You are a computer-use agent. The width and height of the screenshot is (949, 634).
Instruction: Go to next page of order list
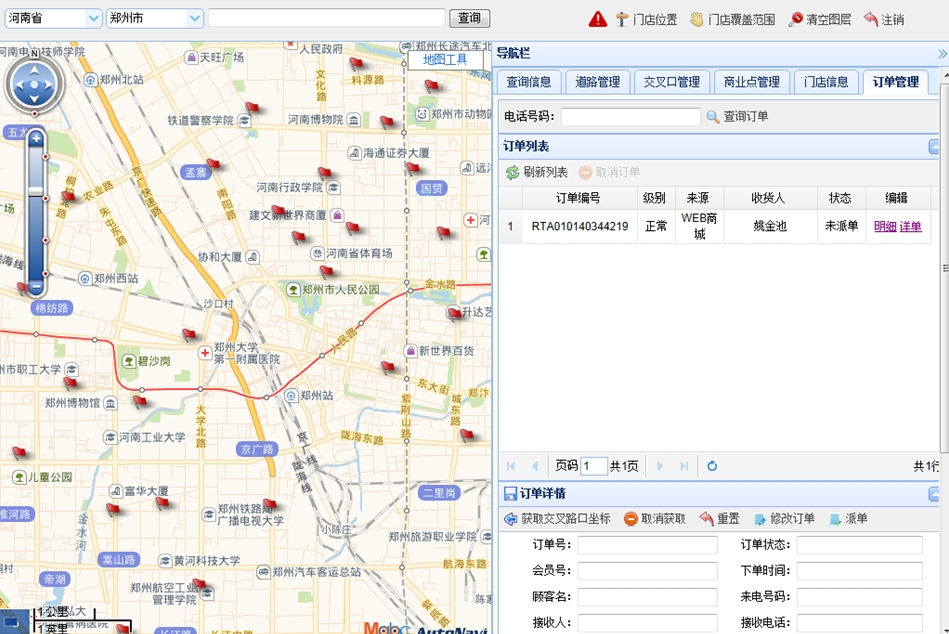tap(660, 466)
